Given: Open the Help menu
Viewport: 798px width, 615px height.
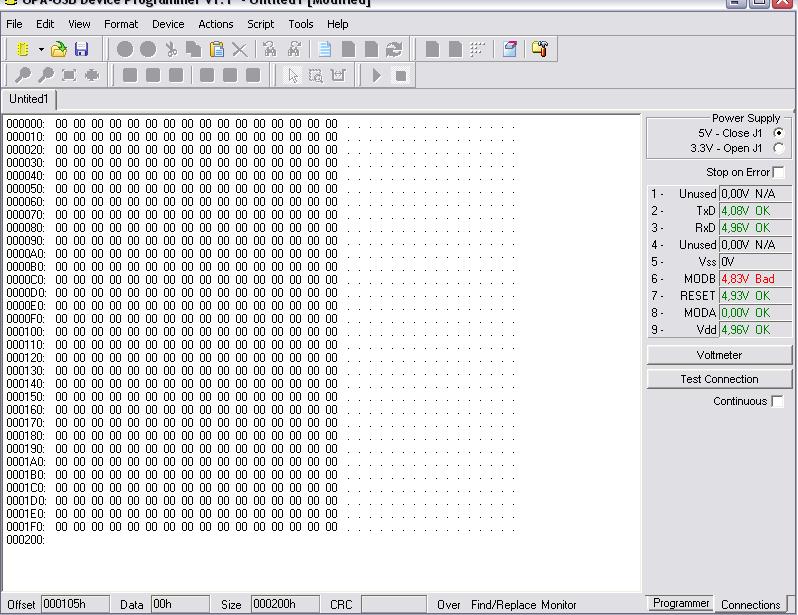Looking at the screenshot, I should point(337,24).
